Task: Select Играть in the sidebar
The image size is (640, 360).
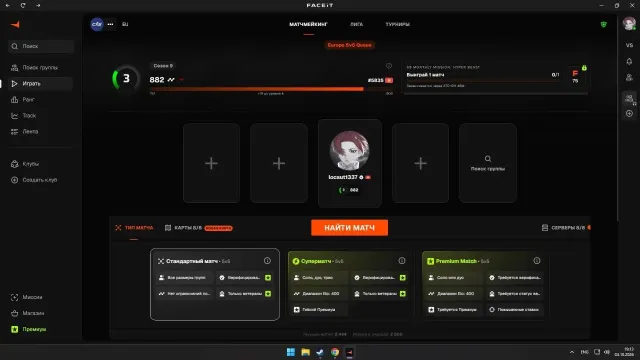Action: pos(40,83)
